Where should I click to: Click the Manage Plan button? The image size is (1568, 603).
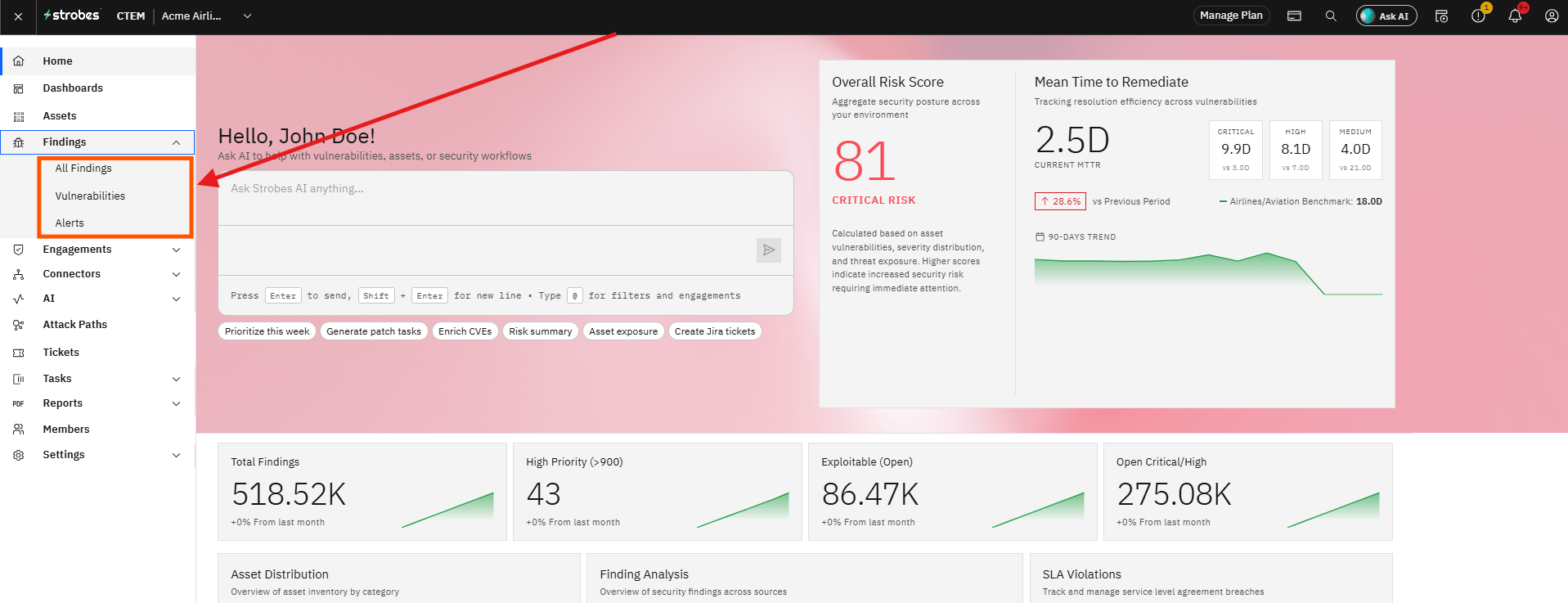[x=1231, y=16]
